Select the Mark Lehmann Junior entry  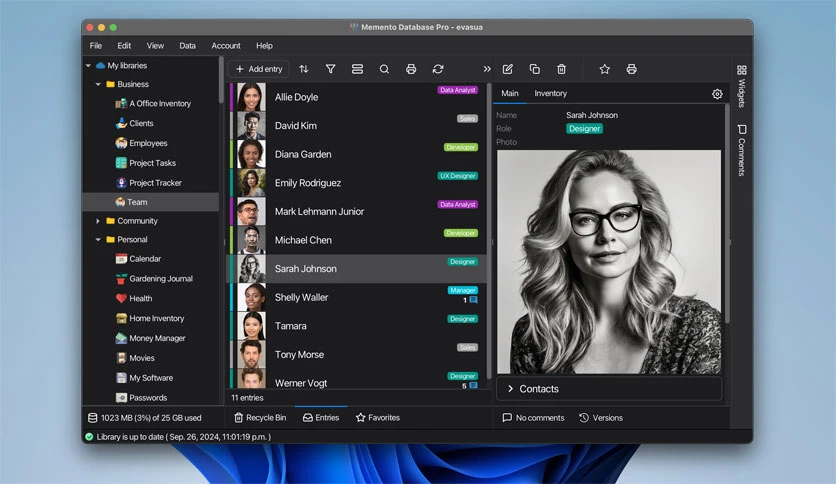357,212
